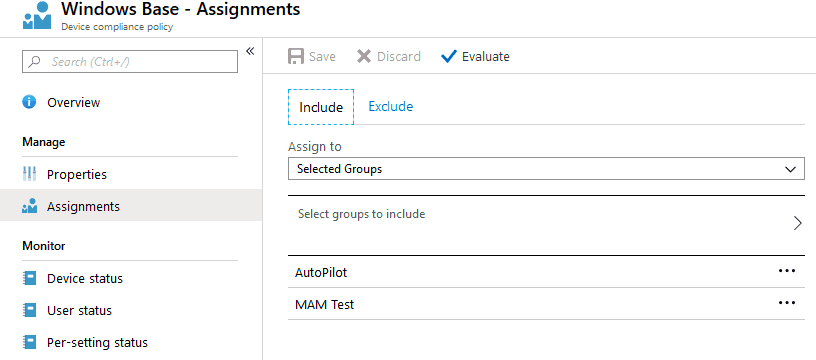Click the Overview info icon
This screenshot has height=360, width=816.
click(x=29, y=102)
